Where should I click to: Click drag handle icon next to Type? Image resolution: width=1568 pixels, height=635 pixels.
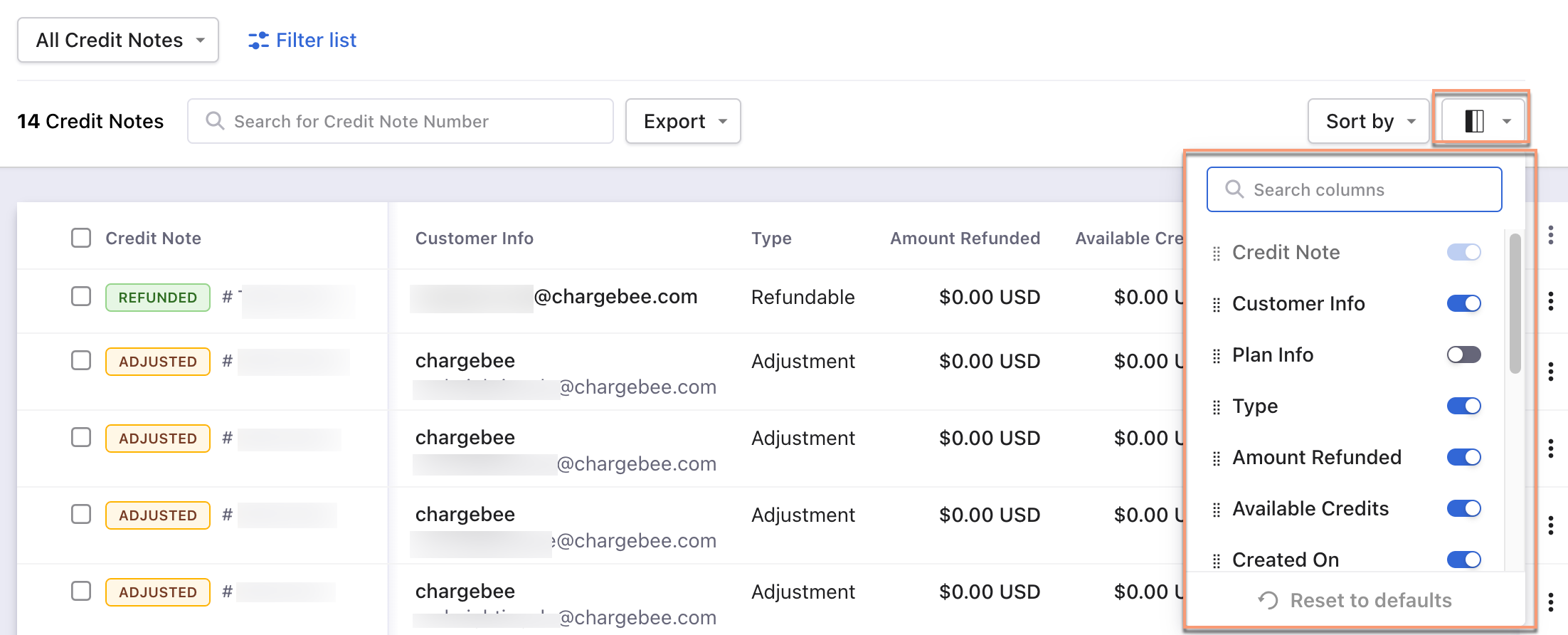click(1217, 407)
